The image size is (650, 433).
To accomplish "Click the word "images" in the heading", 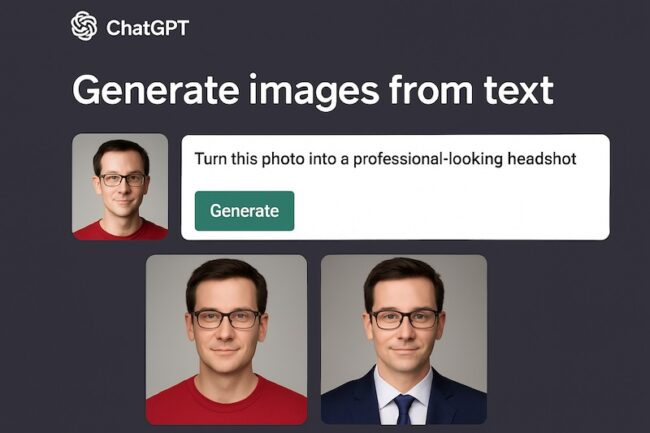I will click(313, 92).
